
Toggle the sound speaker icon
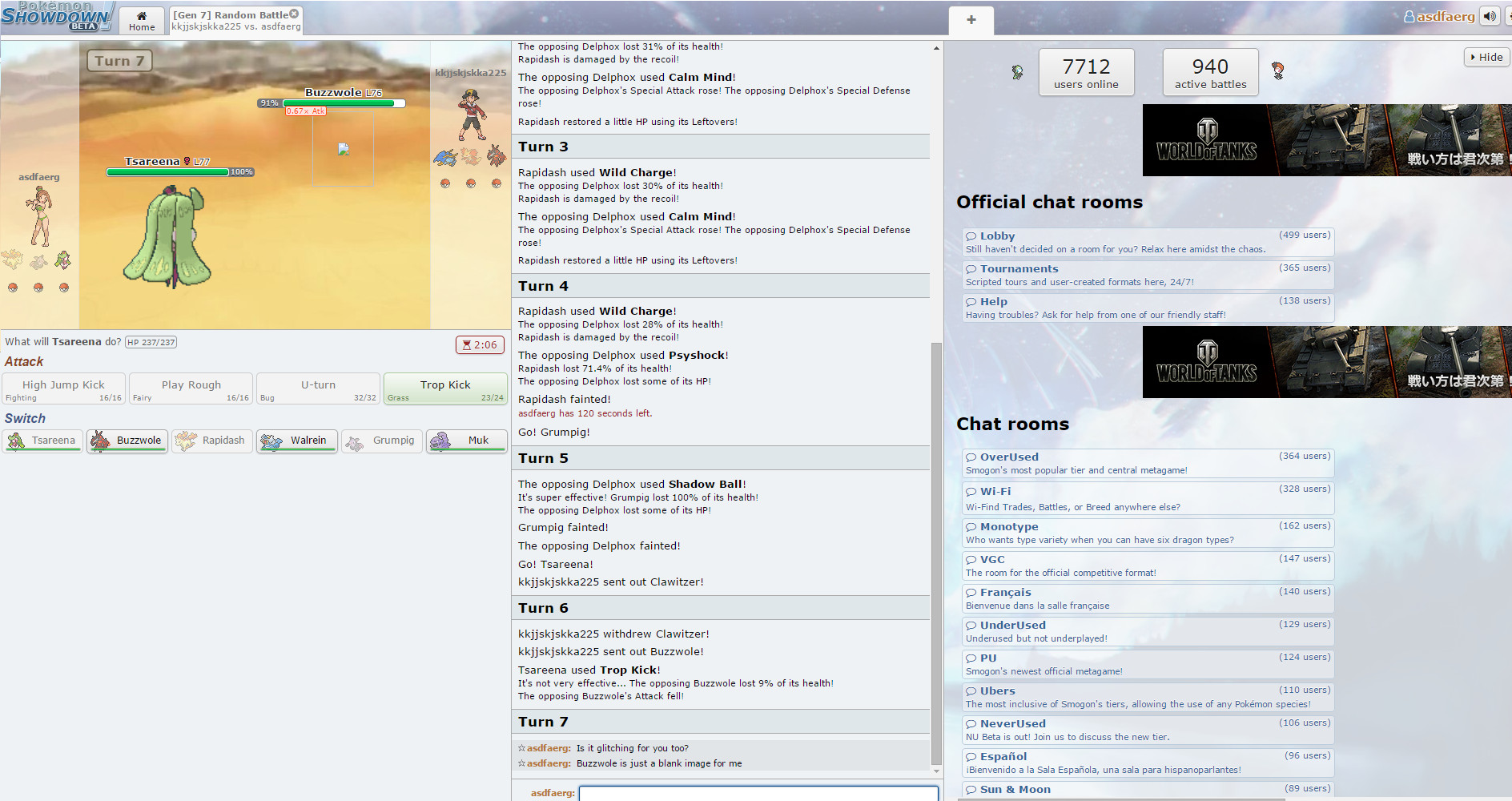[x=1490, y=16]
